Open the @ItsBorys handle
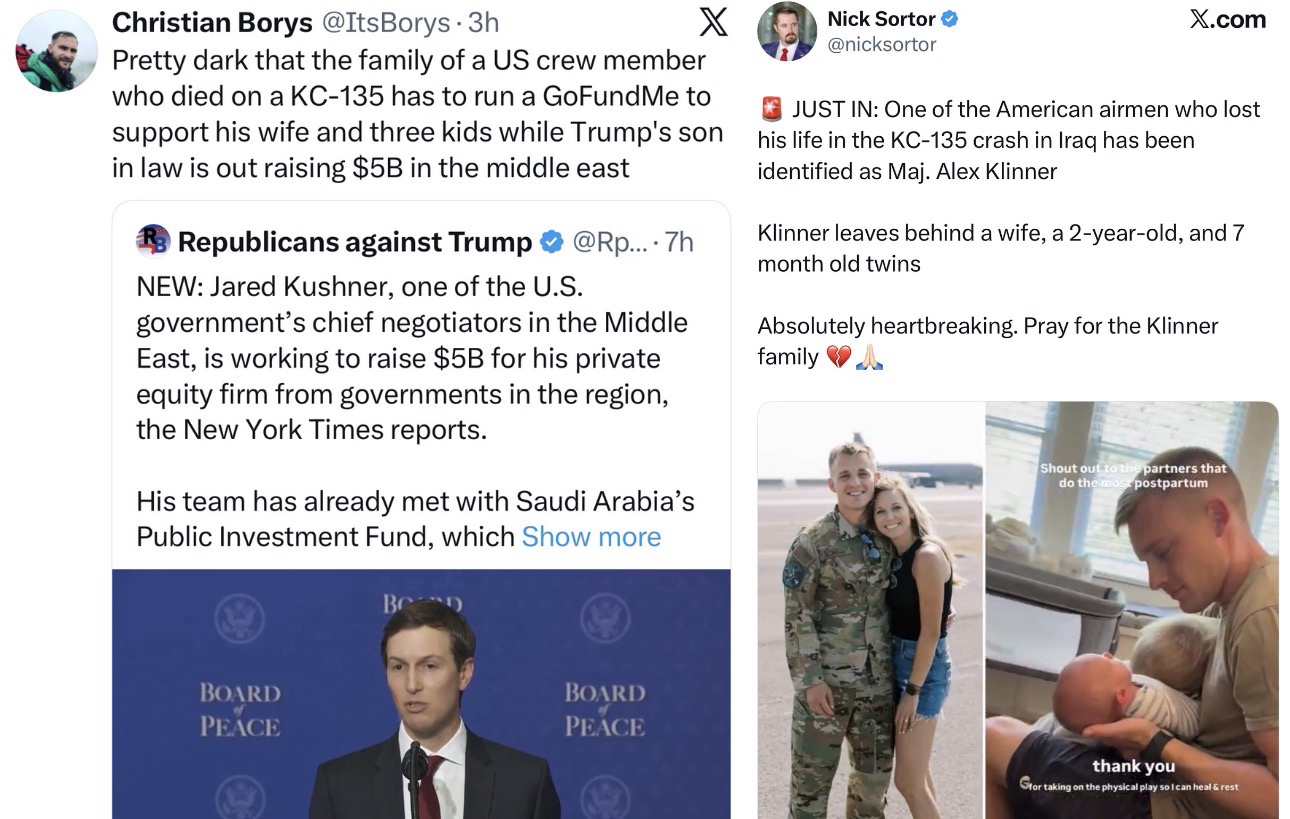Viewport: 1290px width, 819px height. [385, 22]
